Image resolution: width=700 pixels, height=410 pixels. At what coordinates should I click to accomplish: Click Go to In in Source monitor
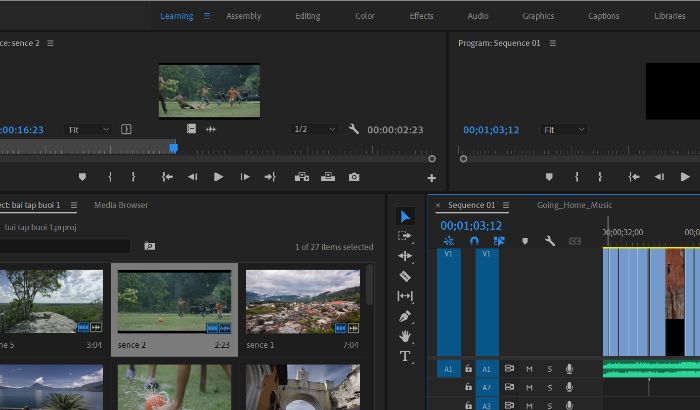(167, 177)
